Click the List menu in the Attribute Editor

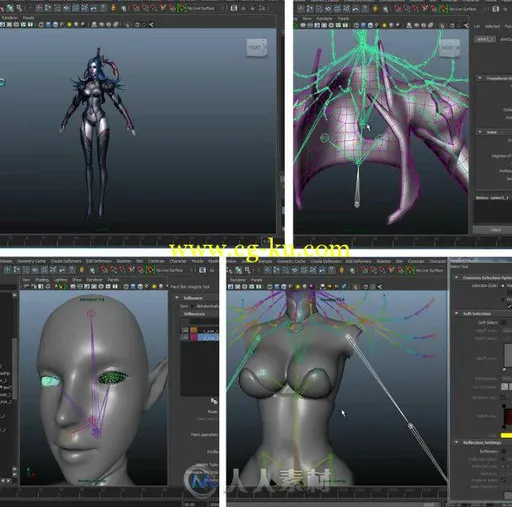pyautogui.click(x=477, y=26)
